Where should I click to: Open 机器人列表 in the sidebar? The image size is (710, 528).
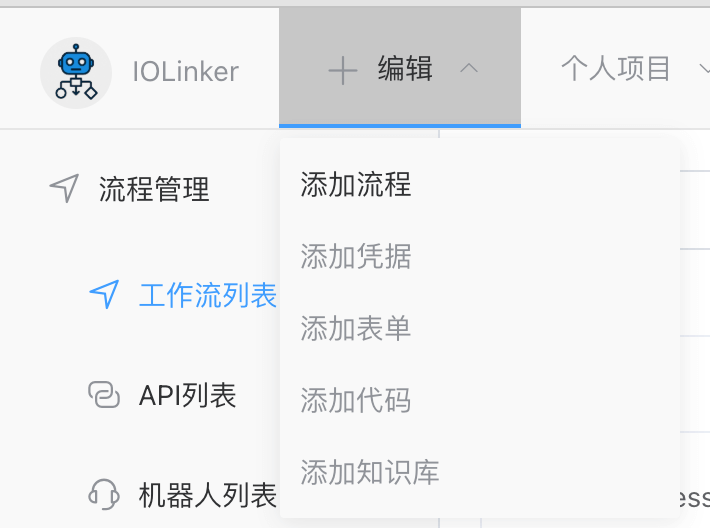coord(207,495)
